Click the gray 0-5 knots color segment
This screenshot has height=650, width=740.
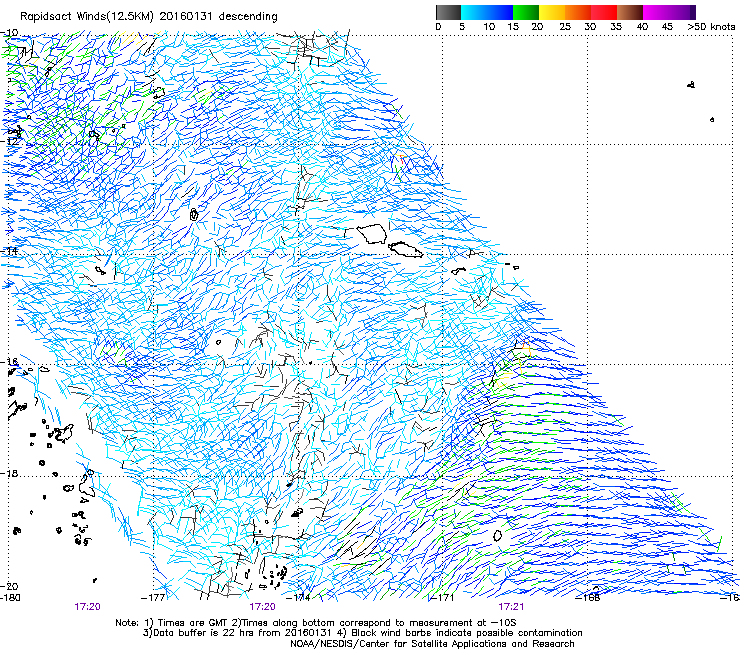tap(448, 12)
